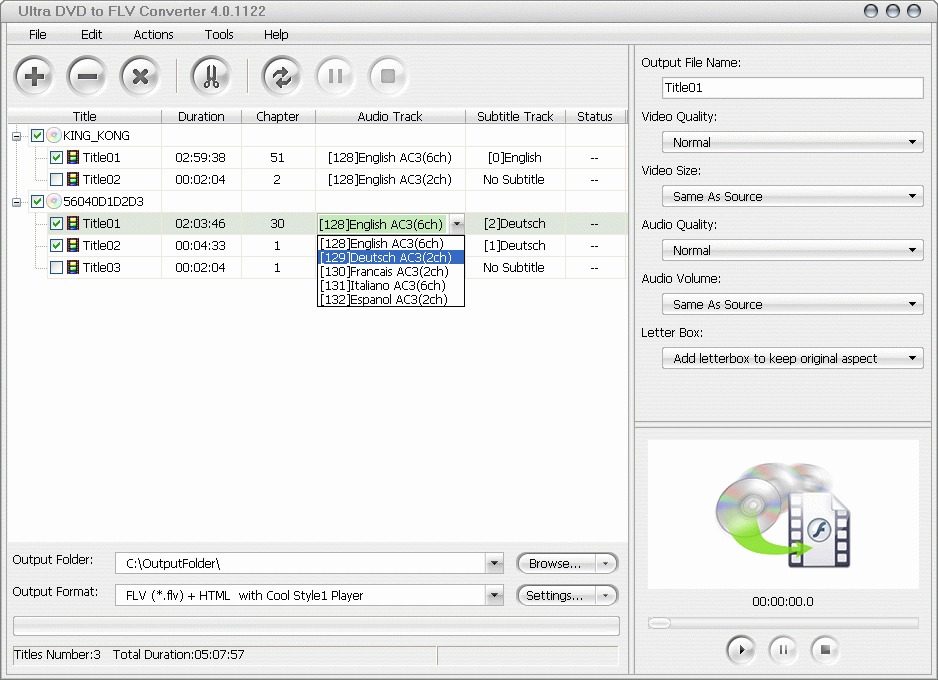Select [129]Deutsch AC3(2ch) audio track

click(x=391, y=258)
